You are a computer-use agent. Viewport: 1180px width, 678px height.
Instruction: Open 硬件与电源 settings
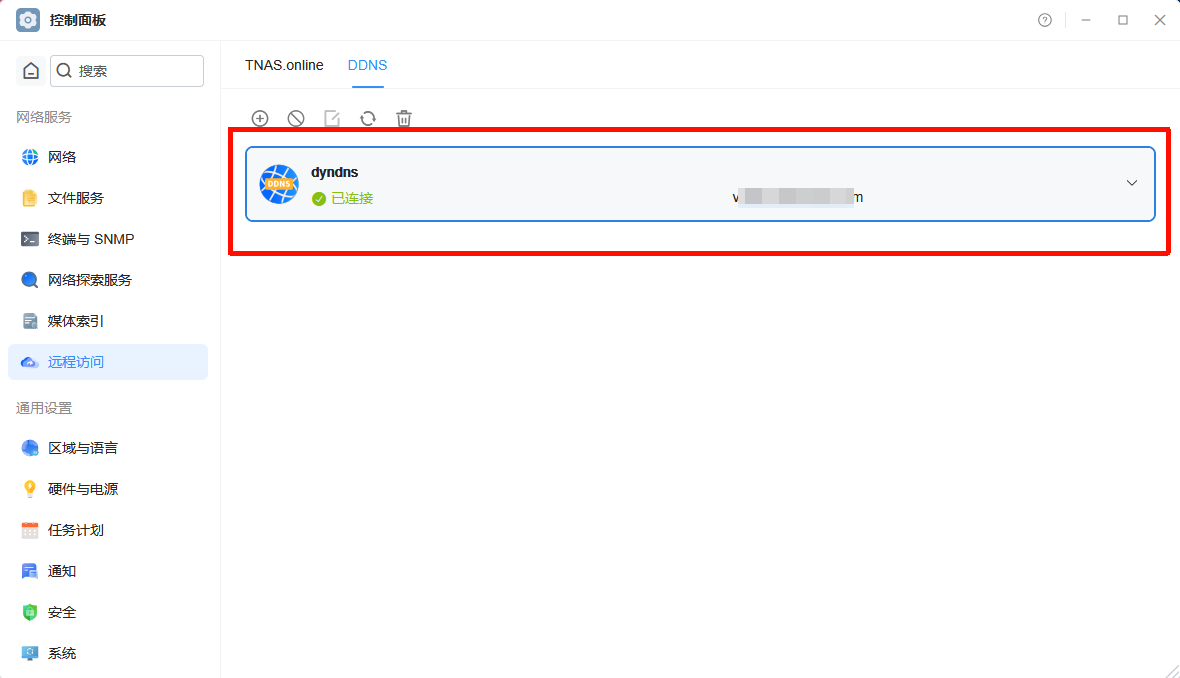(108, 489)
